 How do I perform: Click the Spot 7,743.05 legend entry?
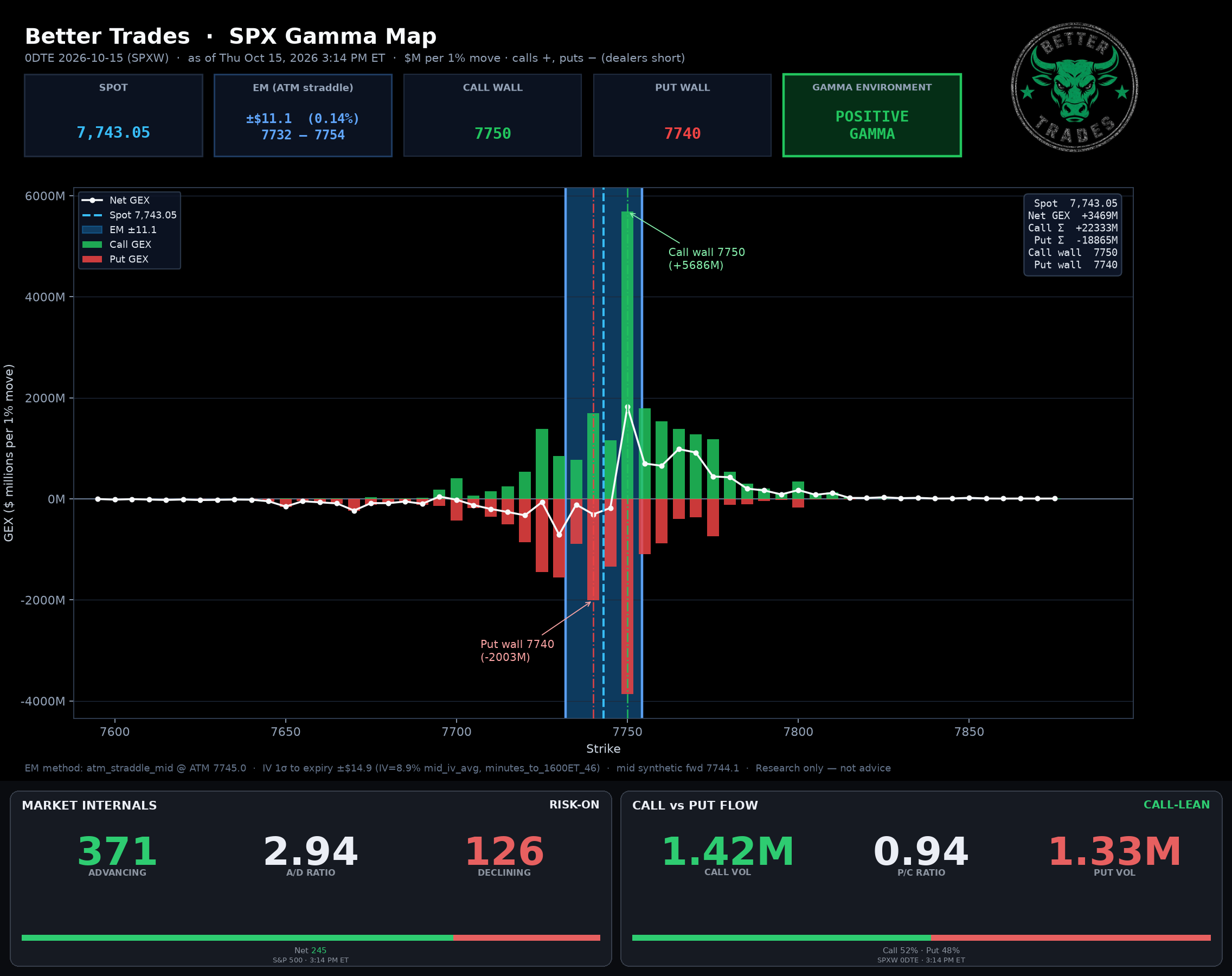click(x=130, y=215)
